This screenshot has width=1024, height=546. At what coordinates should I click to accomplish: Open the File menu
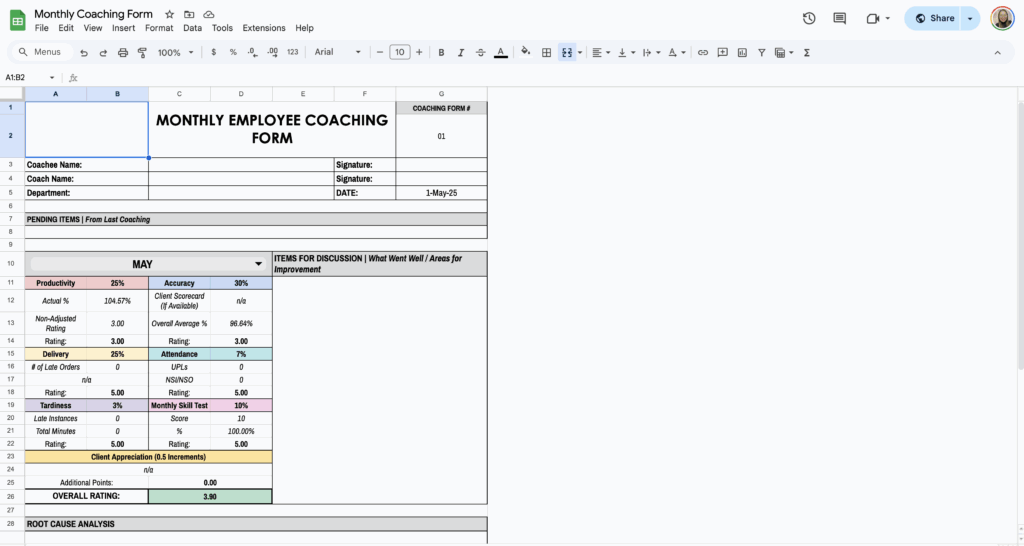41,28
